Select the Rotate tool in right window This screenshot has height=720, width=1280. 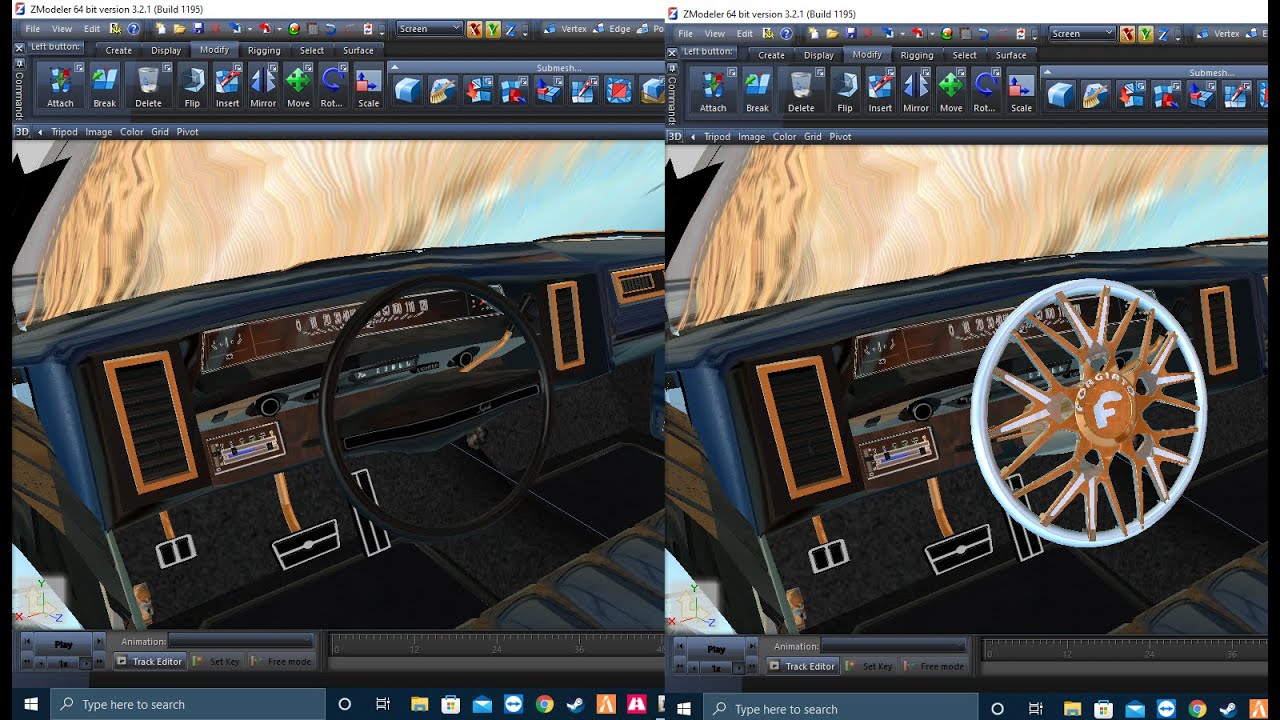pyautogui.click(x=985, y=91)
